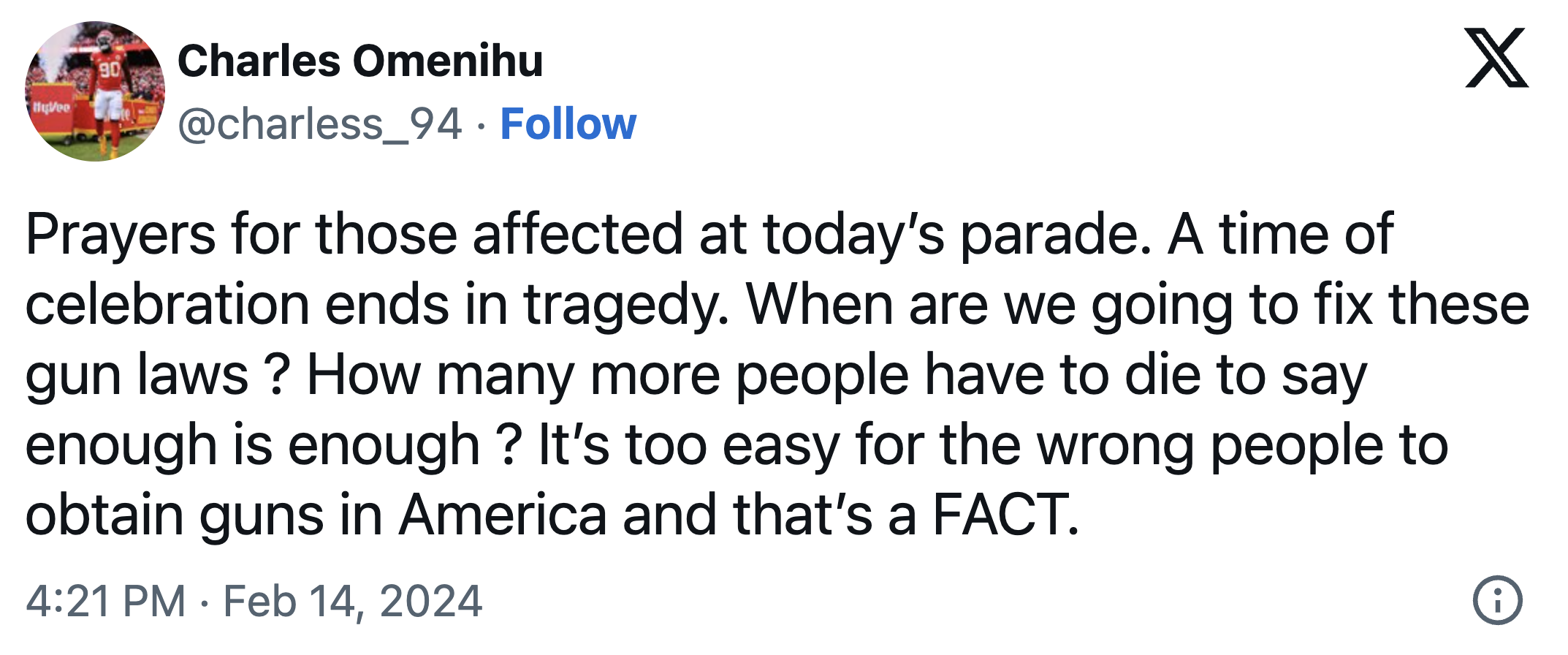
Task: Click the word "FACT." in the tweet
Action: pos(1005,515)
